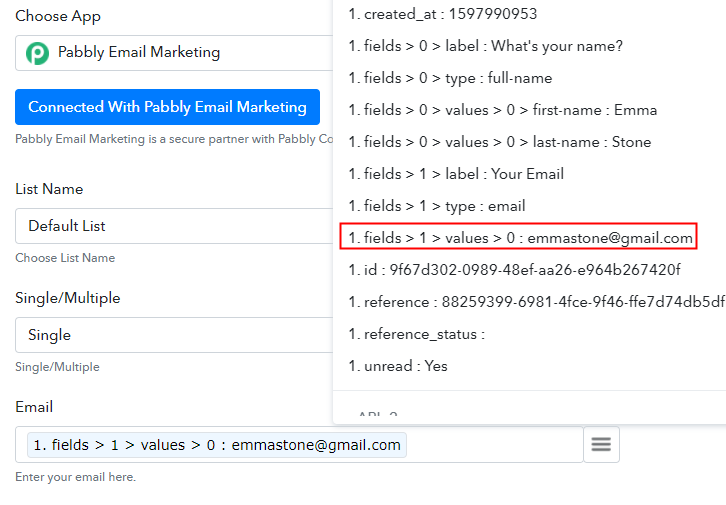726x505 pixels.
Task: Select fields > 0 > type : full-name option
Action: coord(450,78)
